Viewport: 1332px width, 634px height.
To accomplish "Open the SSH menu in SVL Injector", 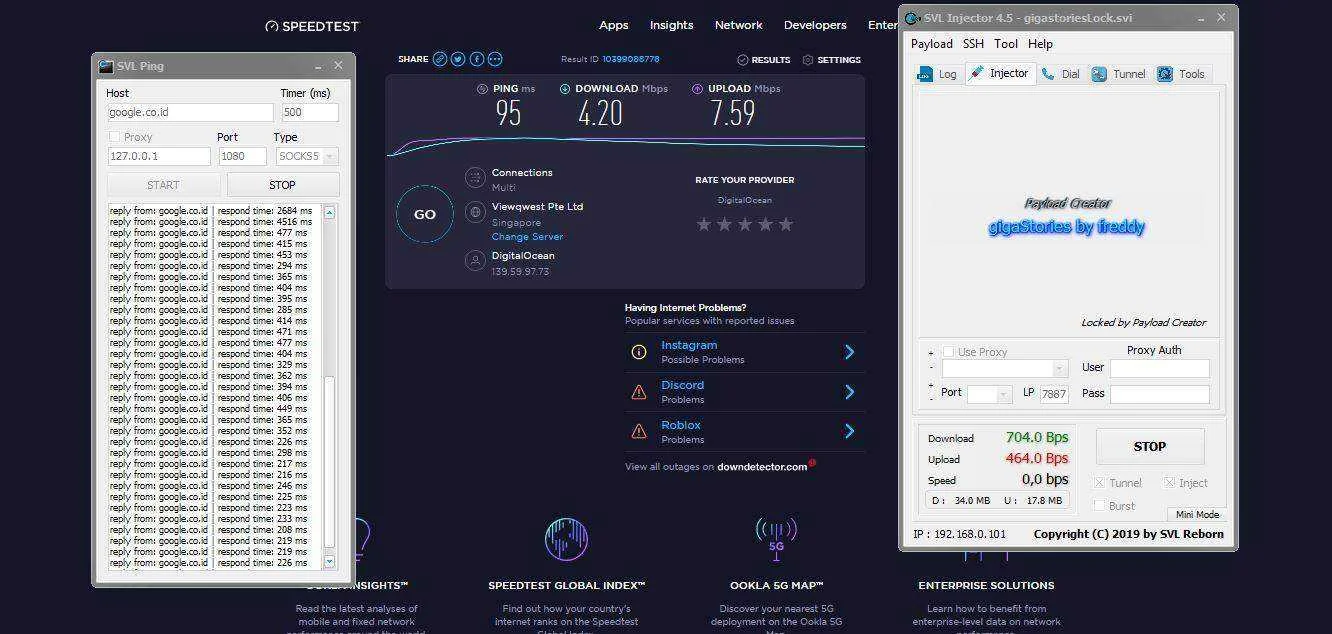I will coord(973,44).
